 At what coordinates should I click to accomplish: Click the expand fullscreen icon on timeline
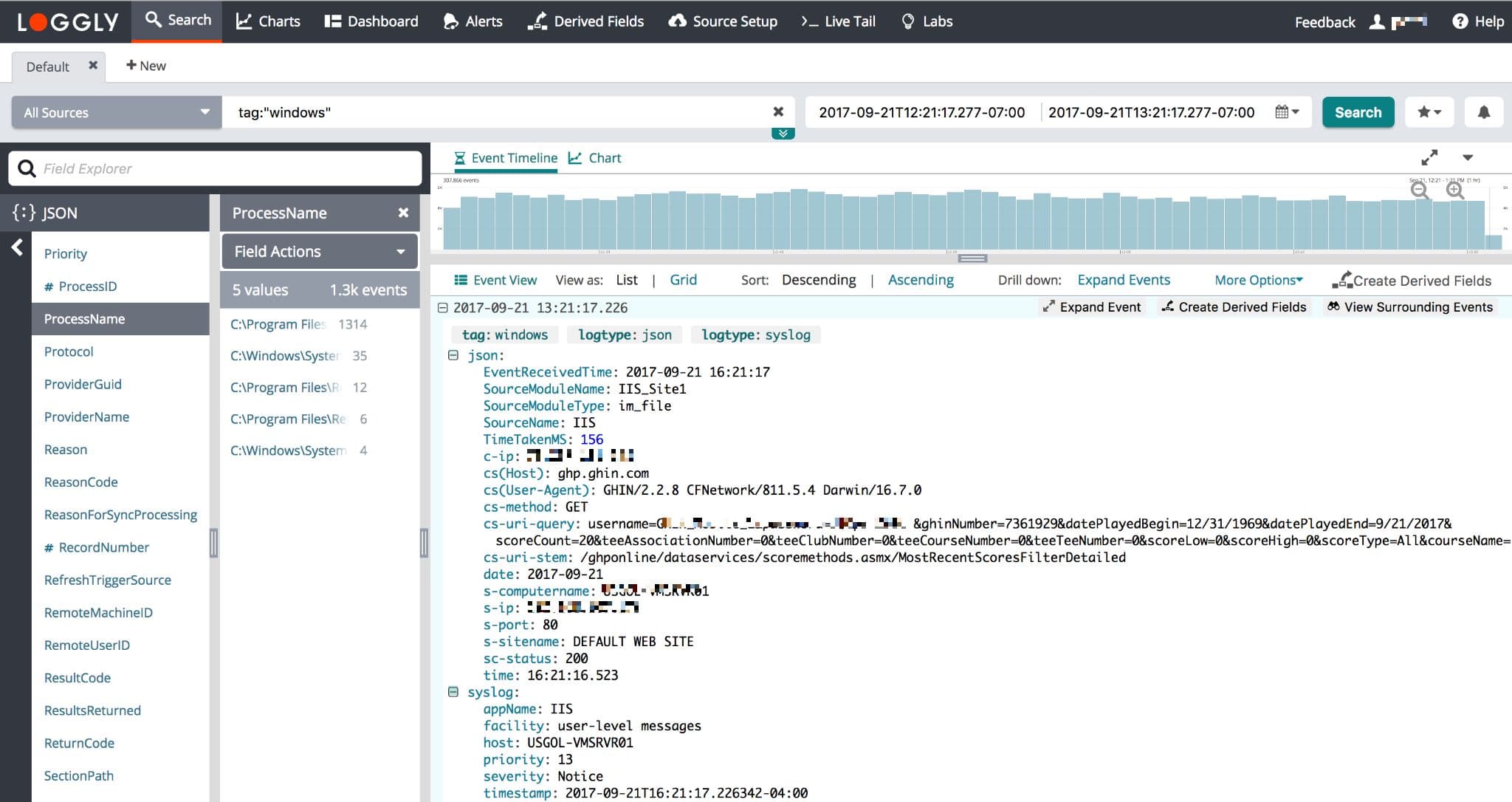pyautogui.click(x=1431, y=157)
